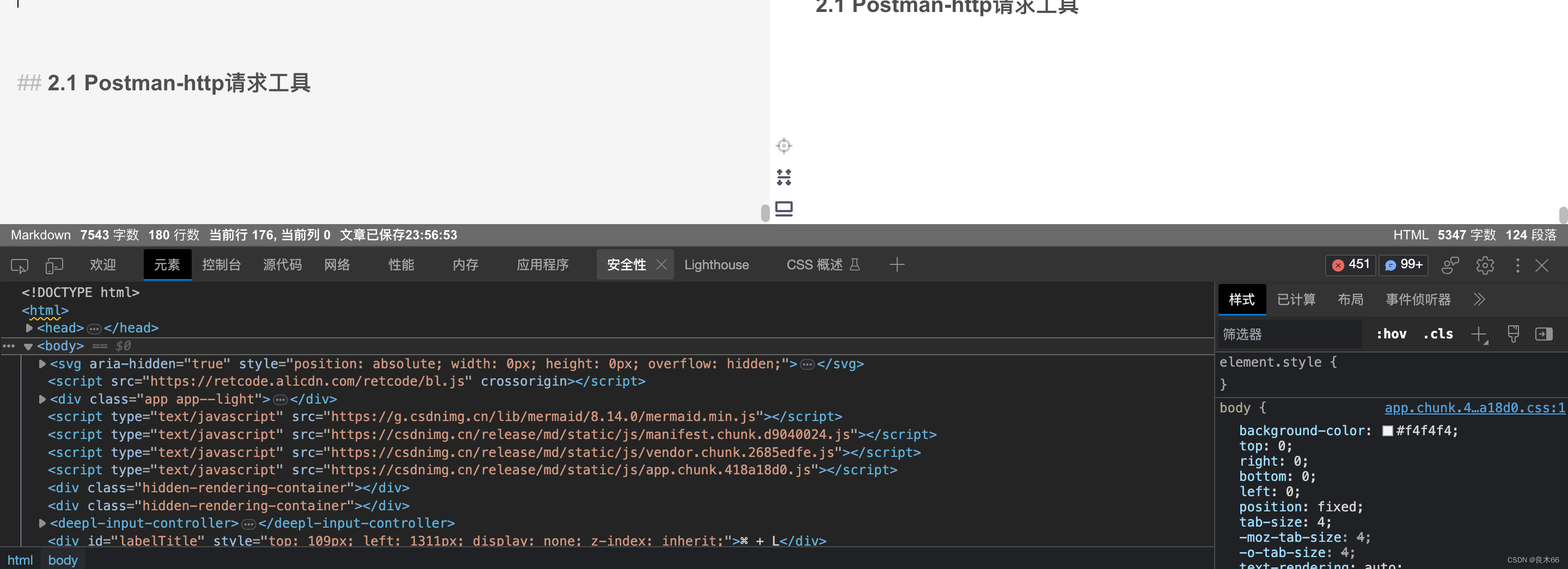The width and height of the screenshot is (1568, 569).
Task: Open the 内存 tab
Action: pos(465,264)
